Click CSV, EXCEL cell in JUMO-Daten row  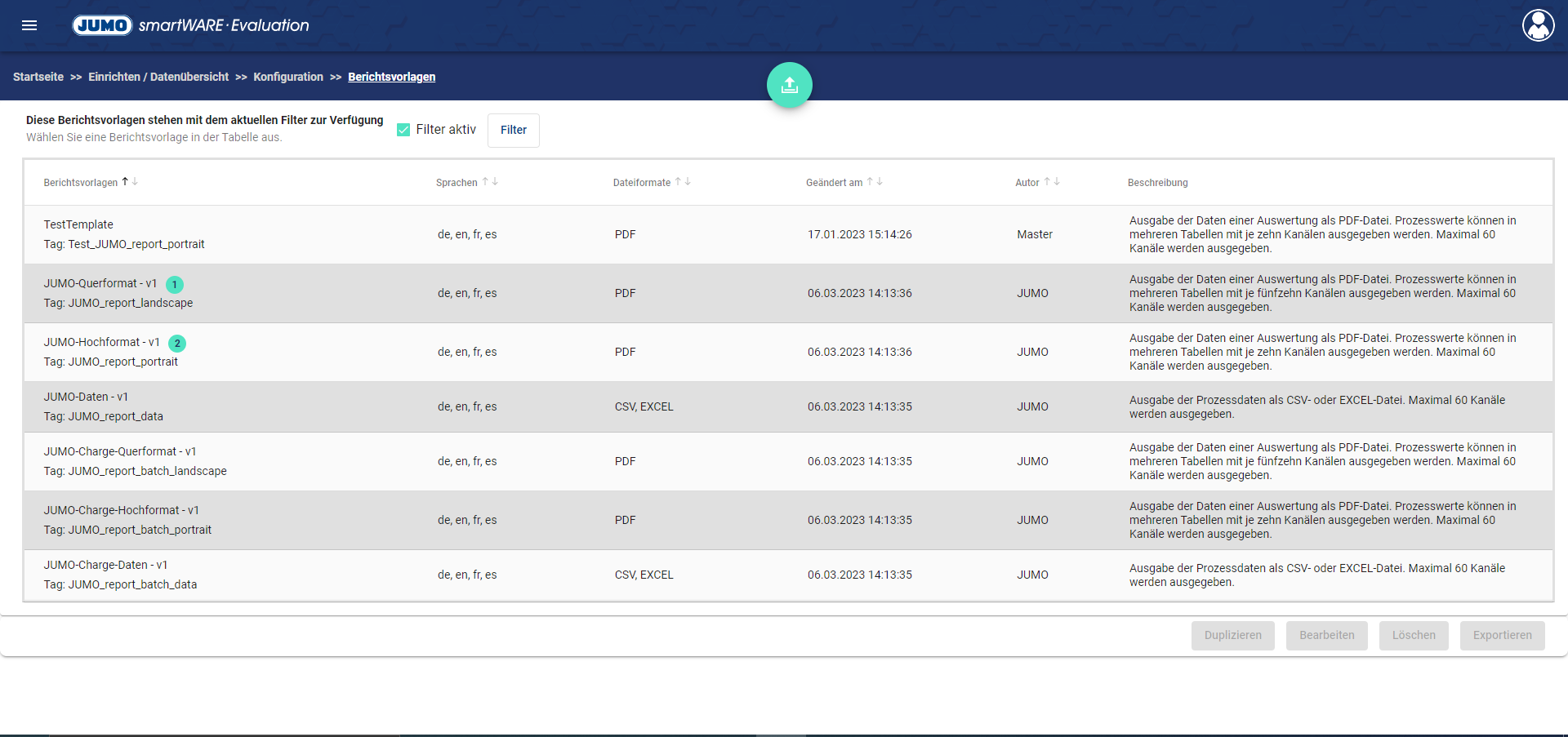[x=644, y=406]
